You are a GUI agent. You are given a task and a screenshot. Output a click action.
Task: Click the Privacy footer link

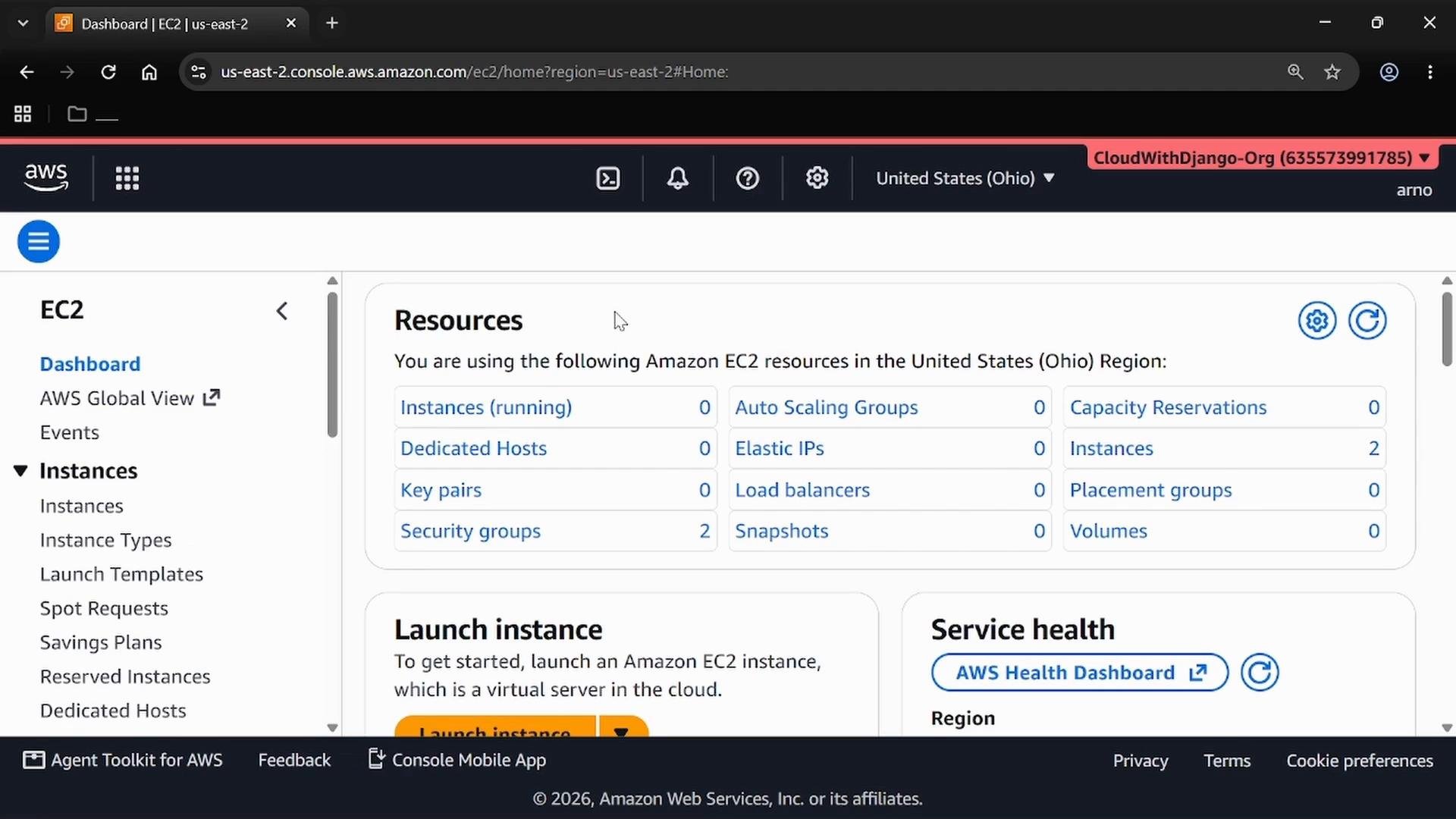(1141, 761)
